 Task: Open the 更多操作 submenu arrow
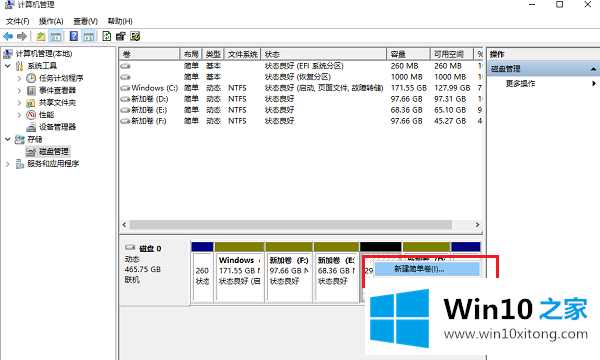click(x=594, y=83)
